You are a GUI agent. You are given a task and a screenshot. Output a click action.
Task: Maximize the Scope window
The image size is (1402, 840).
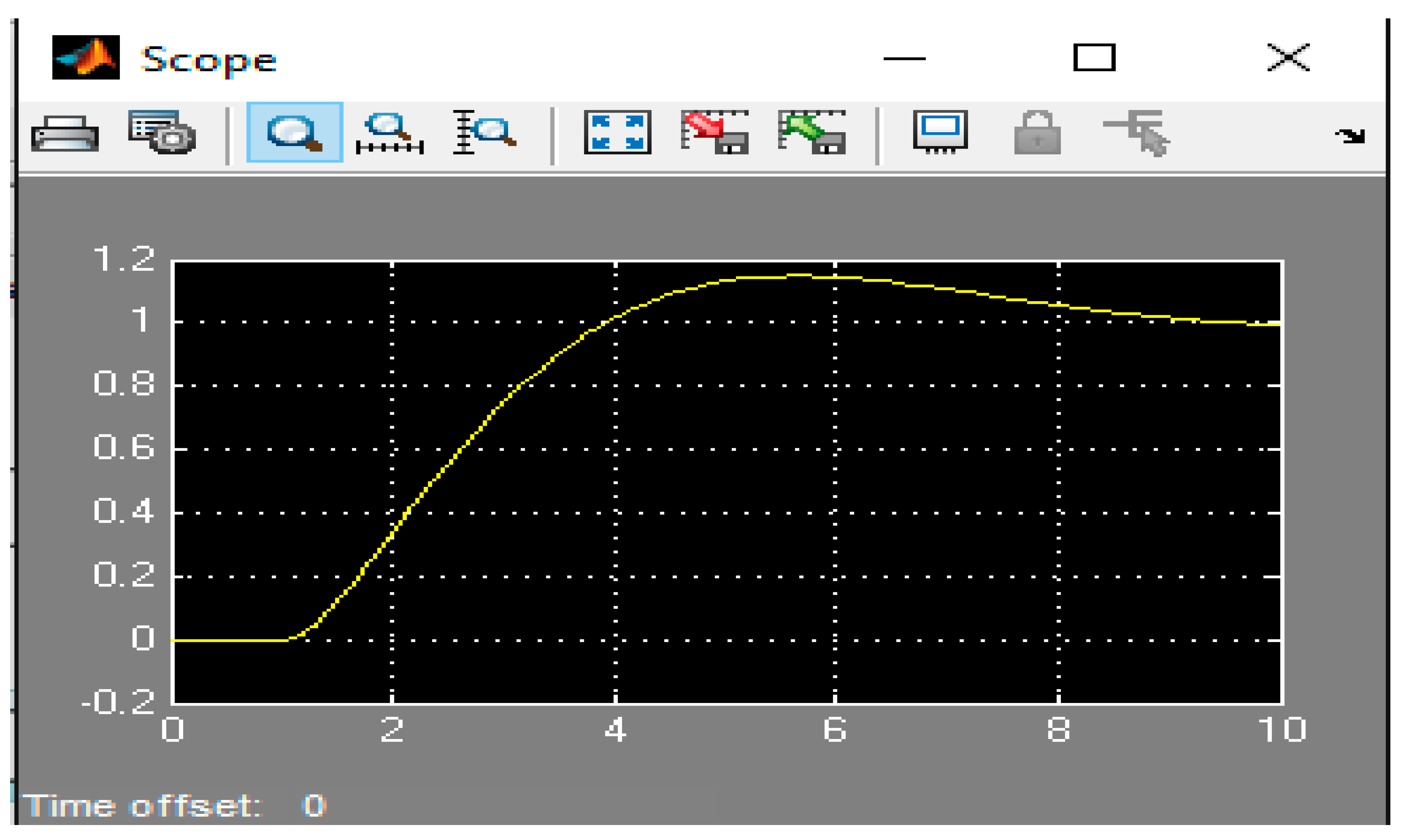pos(1094,57)
